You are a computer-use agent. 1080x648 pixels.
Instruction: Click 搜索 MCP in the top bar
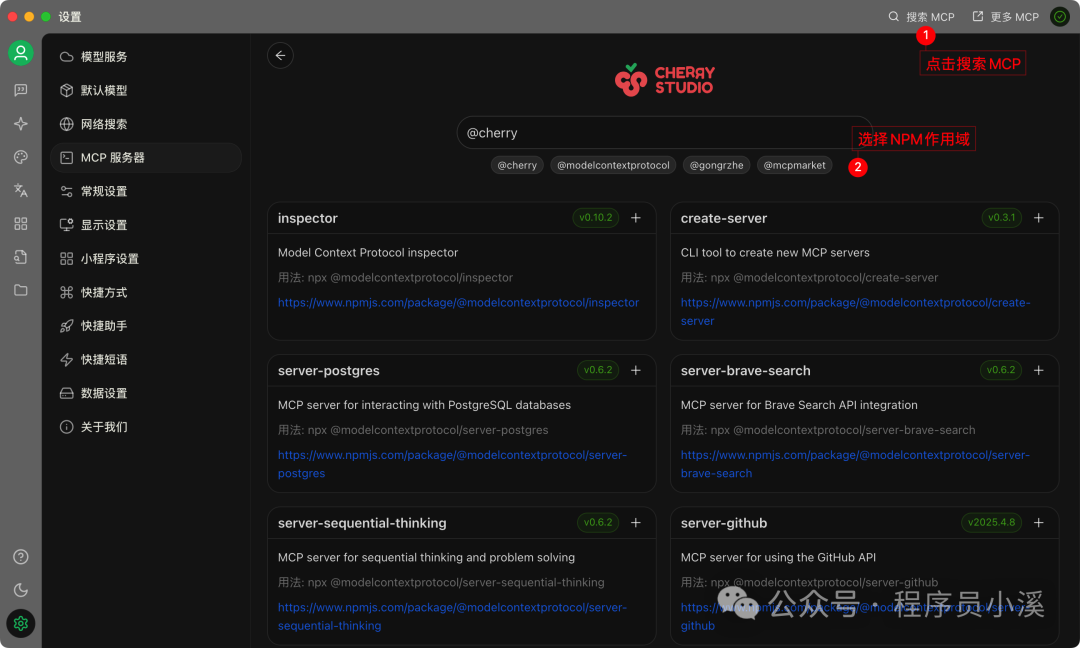point(921,17)
